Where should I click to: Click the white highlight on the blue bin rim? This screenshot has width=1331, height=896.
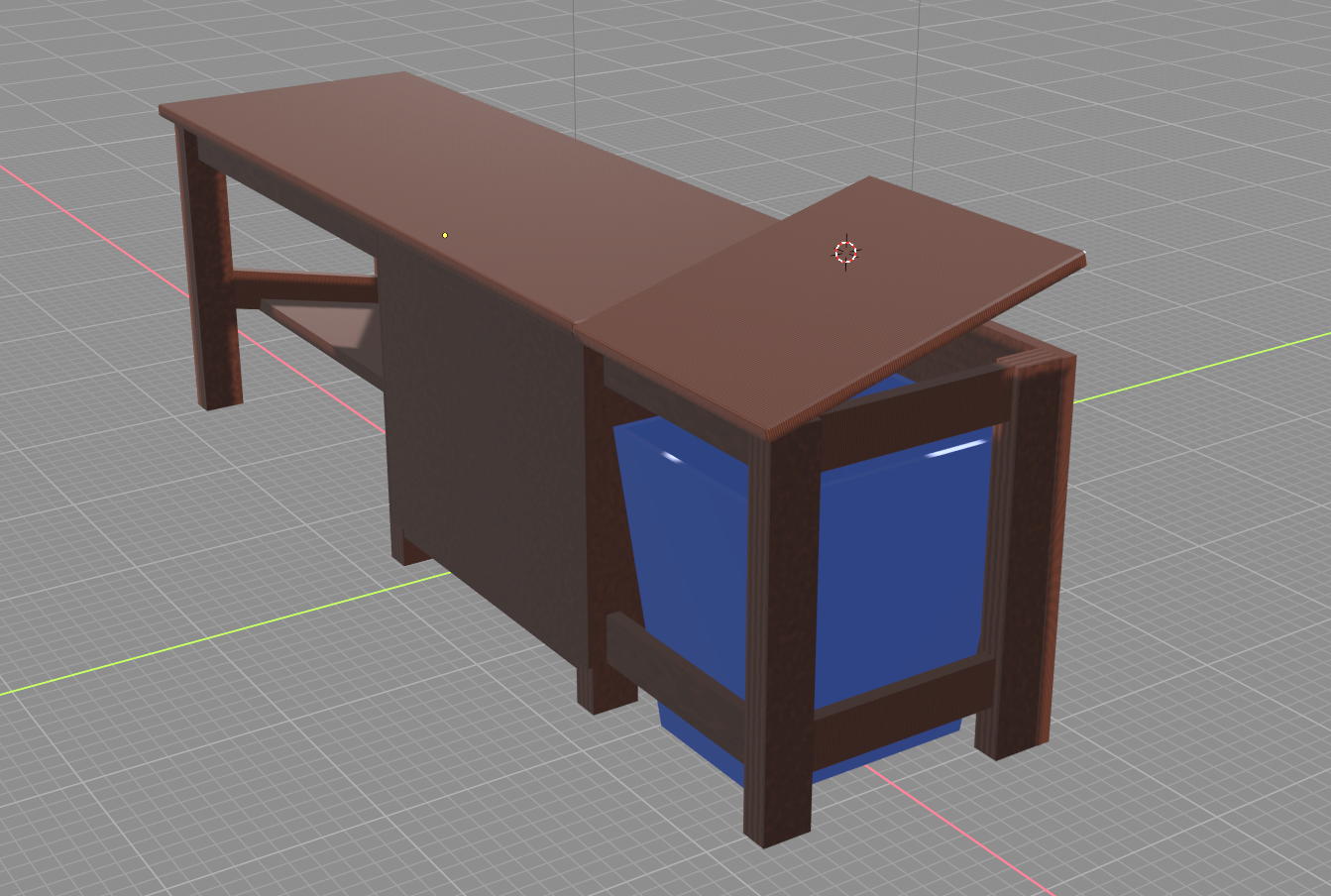tap(956, 451)
